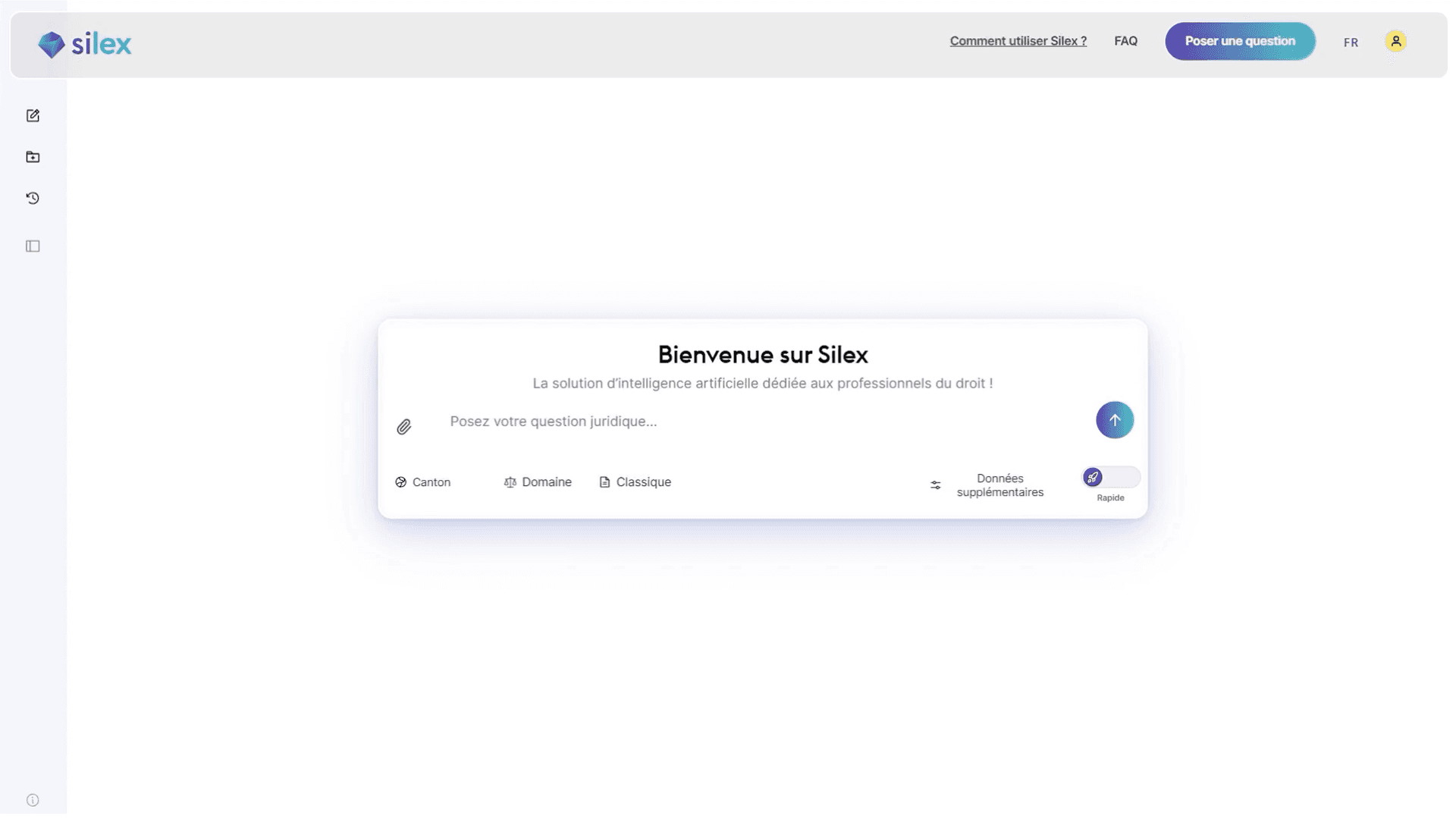This screenshot has width=1456, height=819.
Task: Click the Poser une question button
Action: pyautogui.click(x=1240, y=41)
